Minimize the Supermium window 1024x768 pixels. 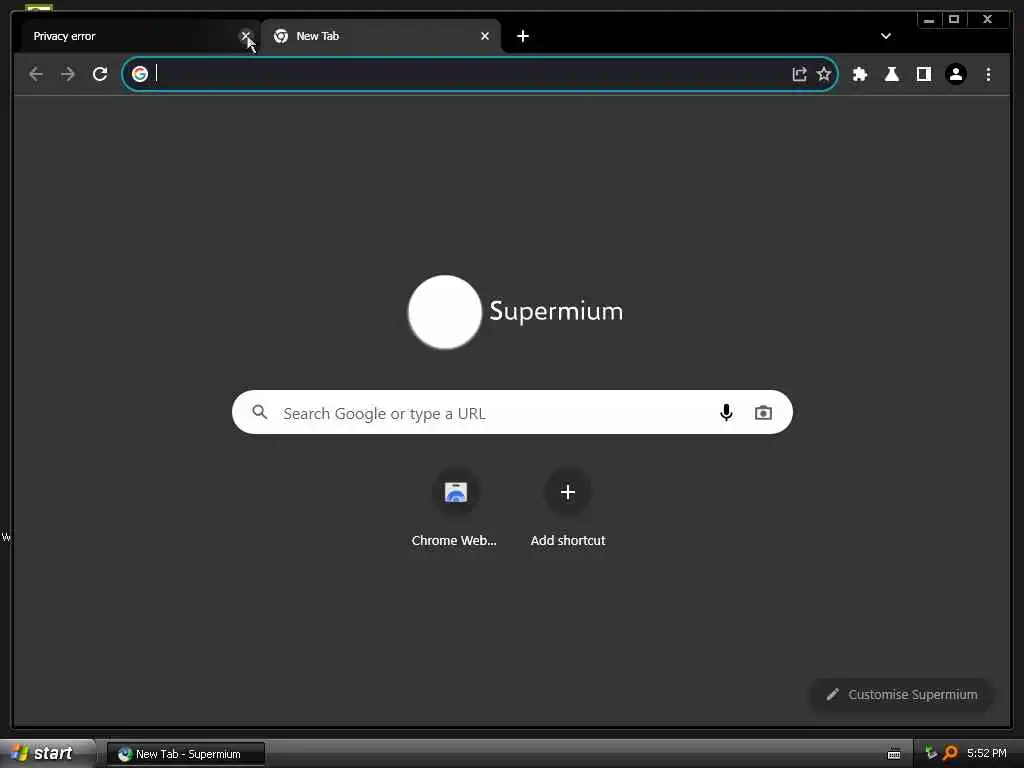point(929,20)
